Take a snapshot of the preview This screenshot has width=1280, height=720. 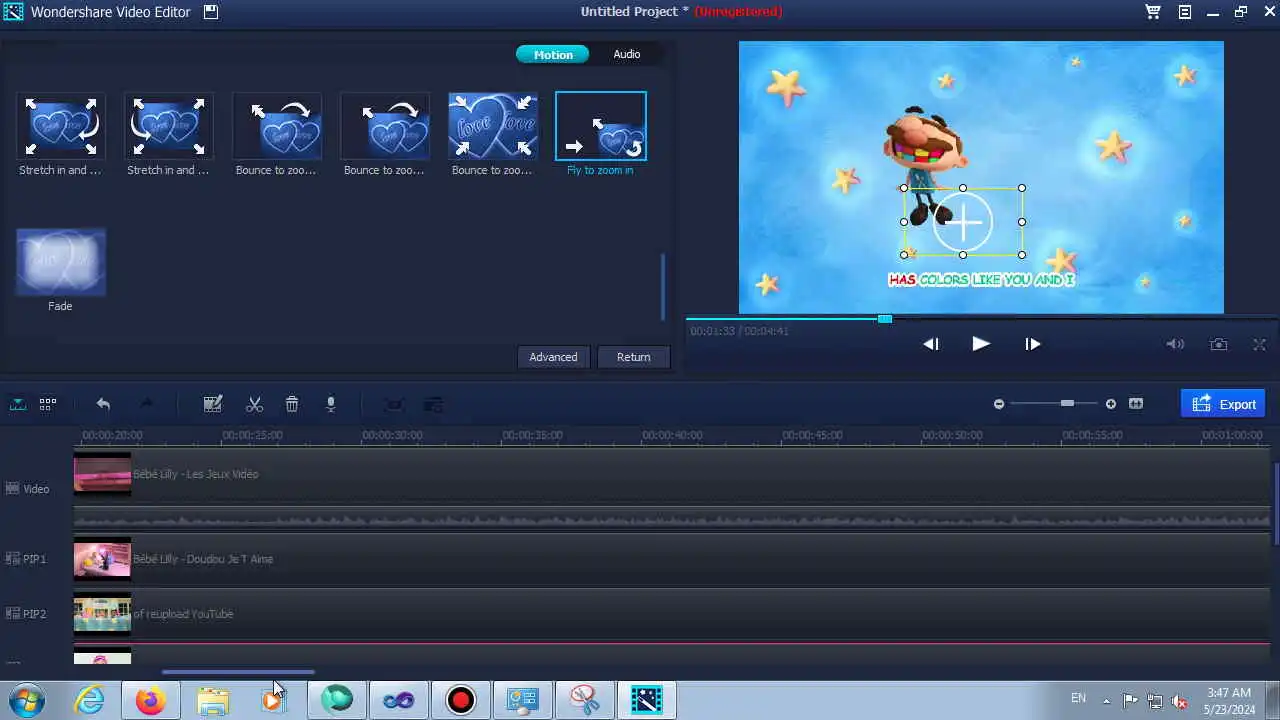1218,344
